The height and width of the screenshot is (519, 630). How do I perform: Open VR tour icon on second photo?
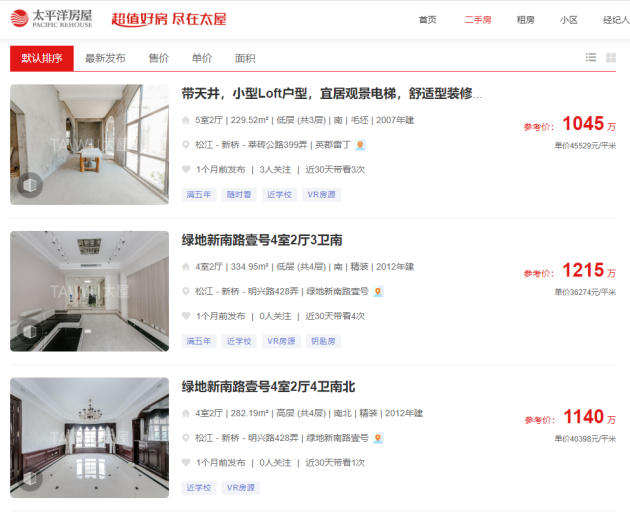[x=30, y=331]
